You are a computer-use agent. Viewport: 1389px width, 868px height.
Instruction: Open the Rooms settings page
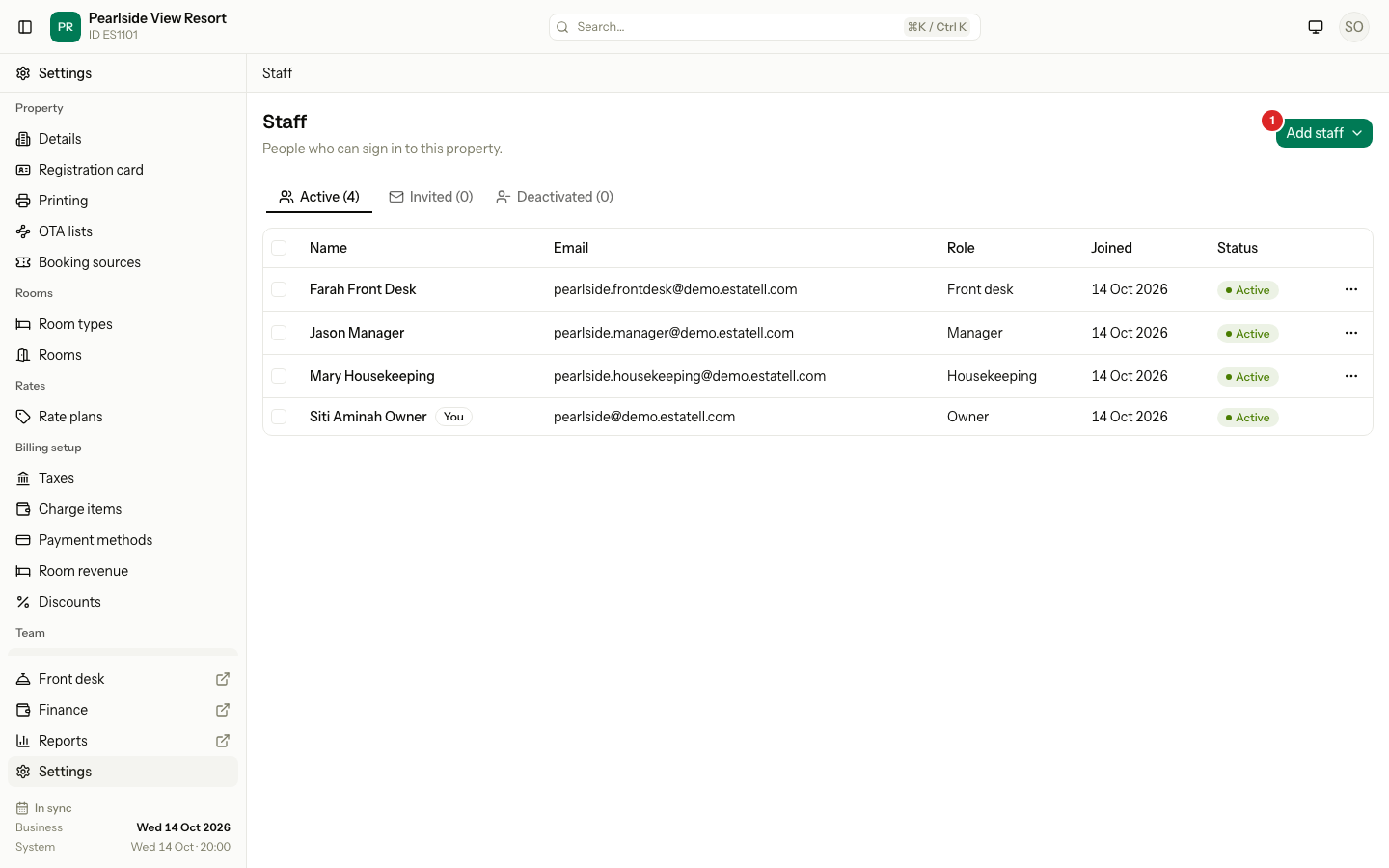click(123, 355)
